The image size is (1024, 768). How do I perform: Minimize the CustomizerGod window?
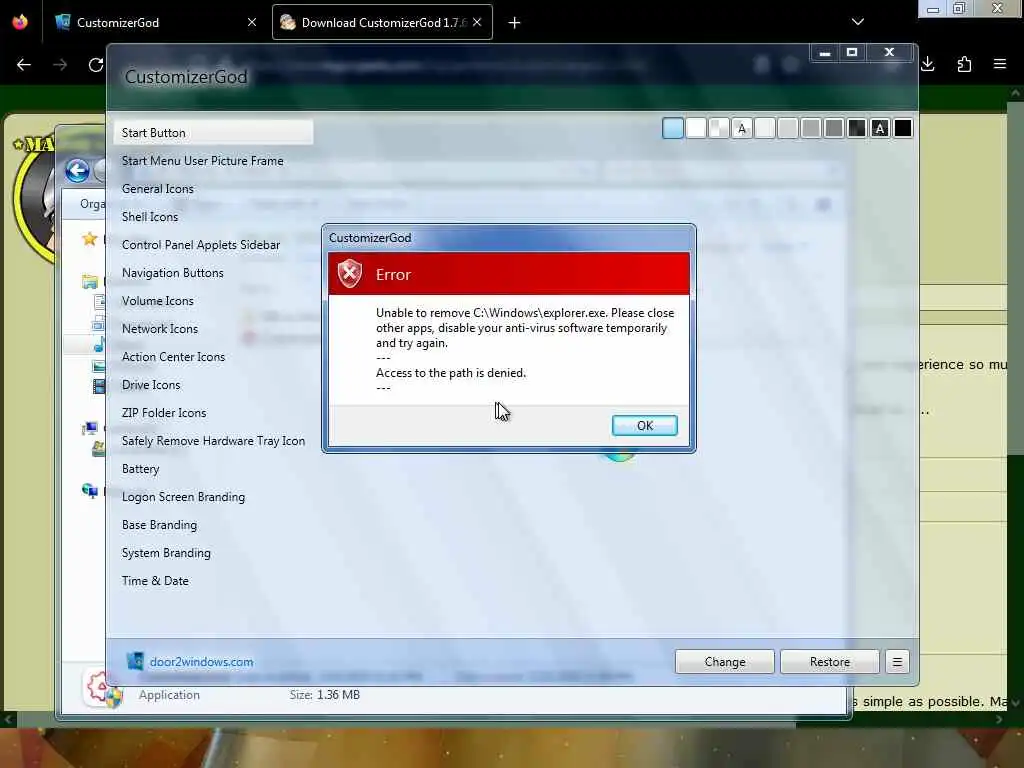click(x=825, y=53)
